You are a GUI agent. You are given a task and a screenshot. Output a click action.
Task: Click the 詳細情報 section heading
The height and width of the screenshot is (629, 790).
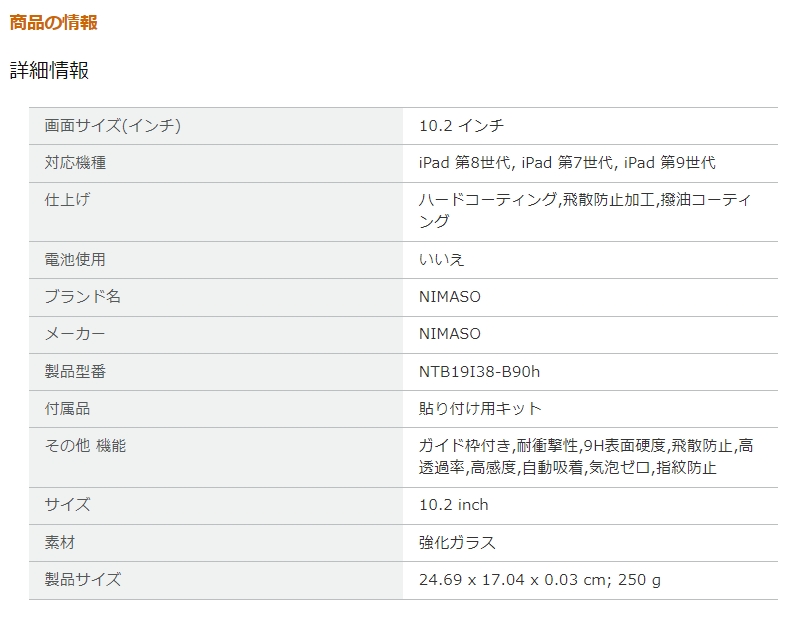click(49, 70)
